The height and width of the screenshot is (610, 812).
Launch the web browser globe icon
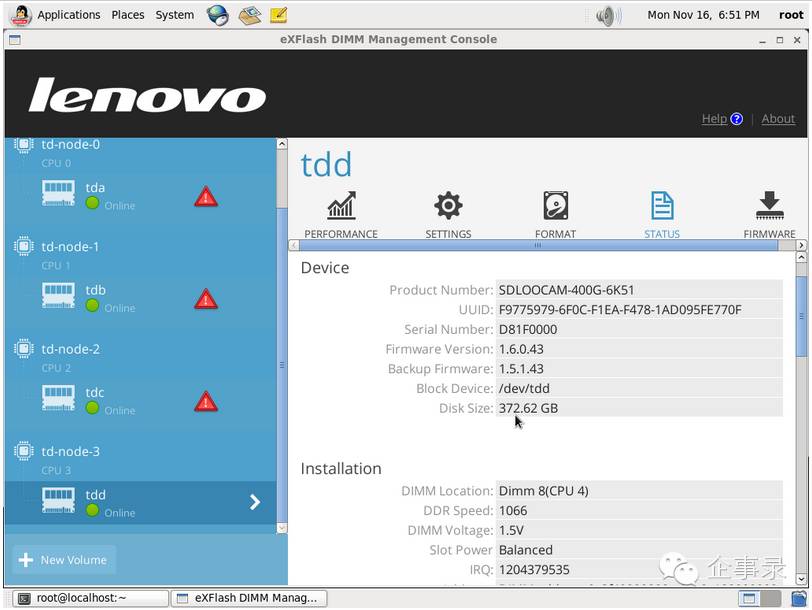click(x=218, y=15)
